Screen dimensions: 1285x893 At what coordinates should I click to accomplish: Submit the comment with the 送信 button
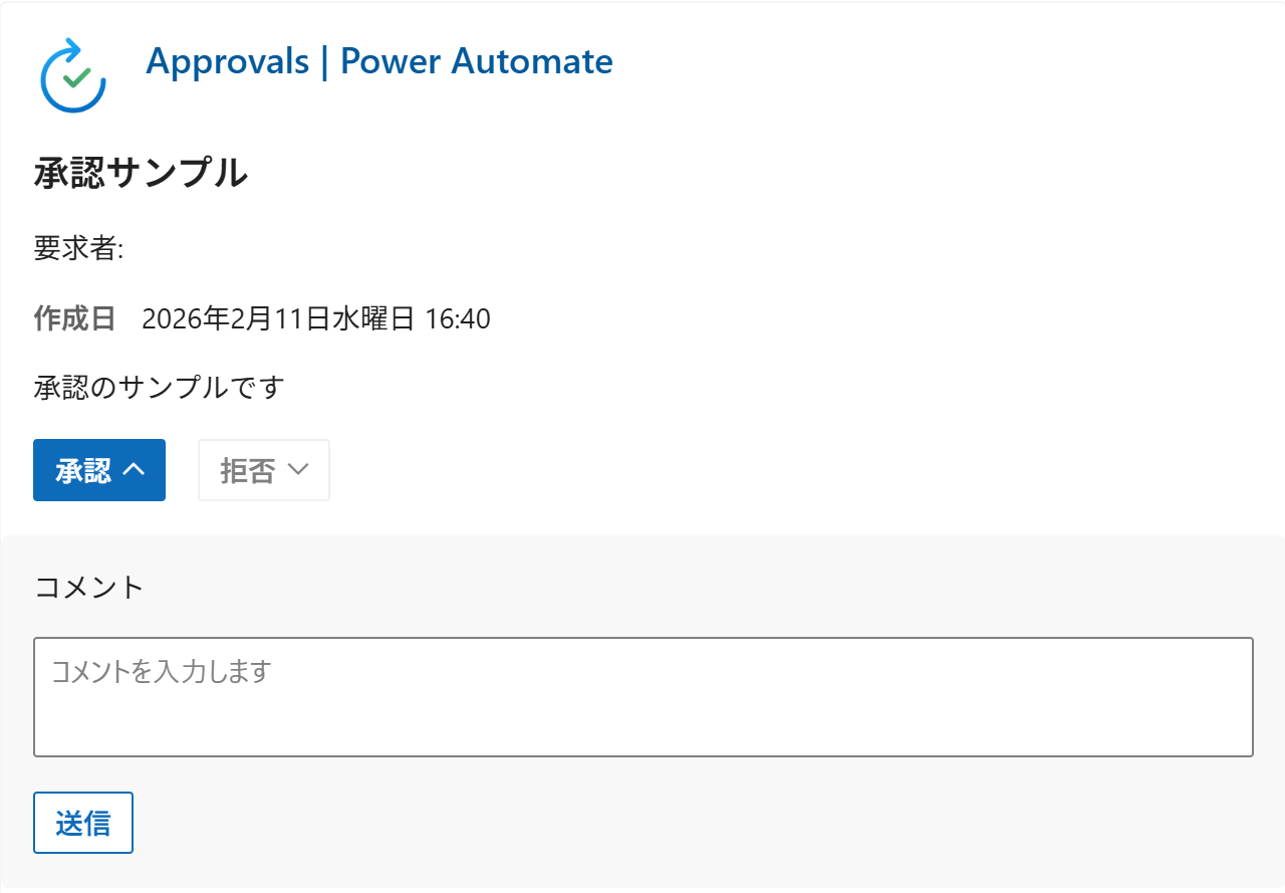coord(83,821)
